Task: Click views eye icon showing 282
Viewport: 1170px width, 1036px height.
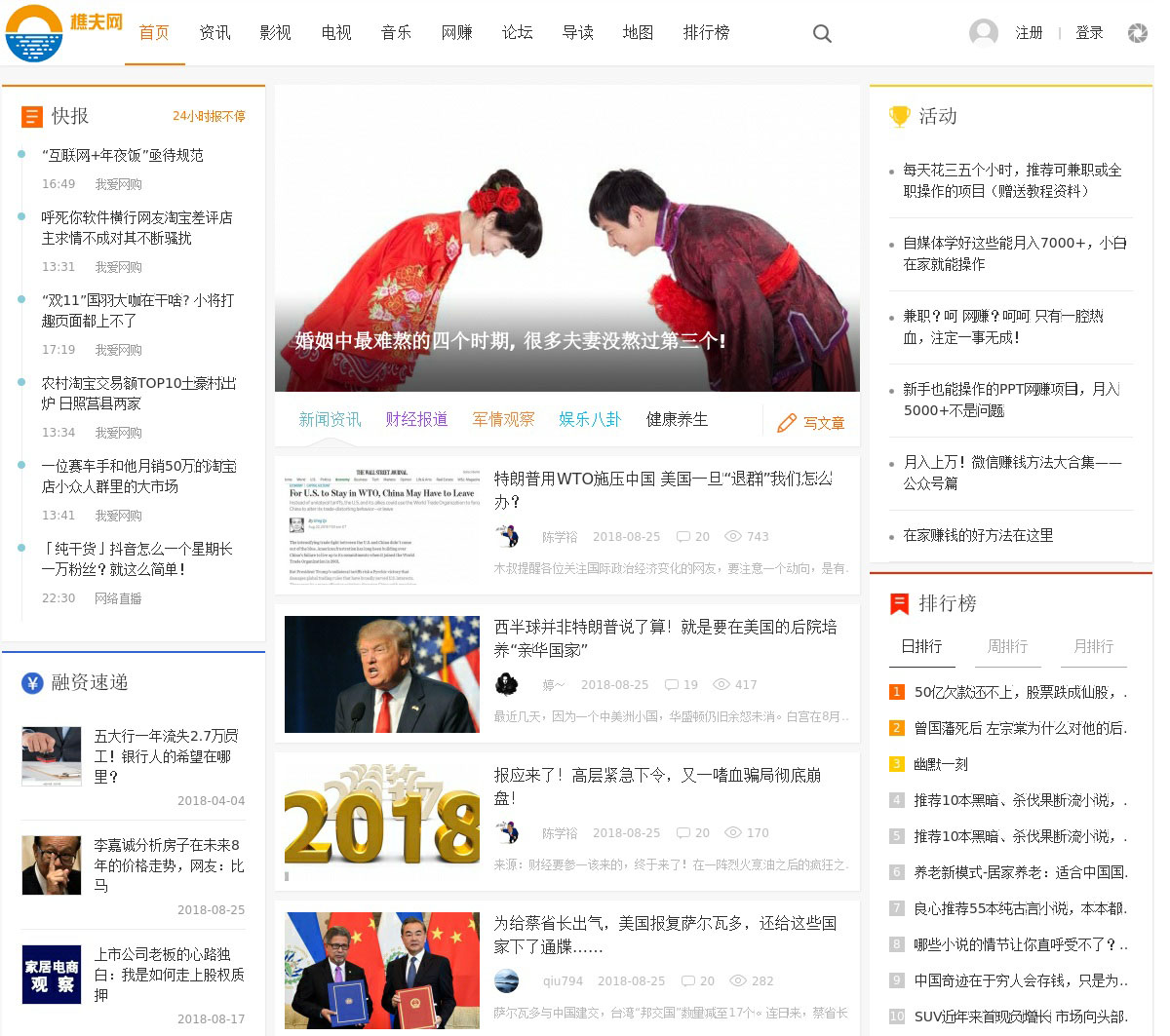Action: (x=738, y=980)
